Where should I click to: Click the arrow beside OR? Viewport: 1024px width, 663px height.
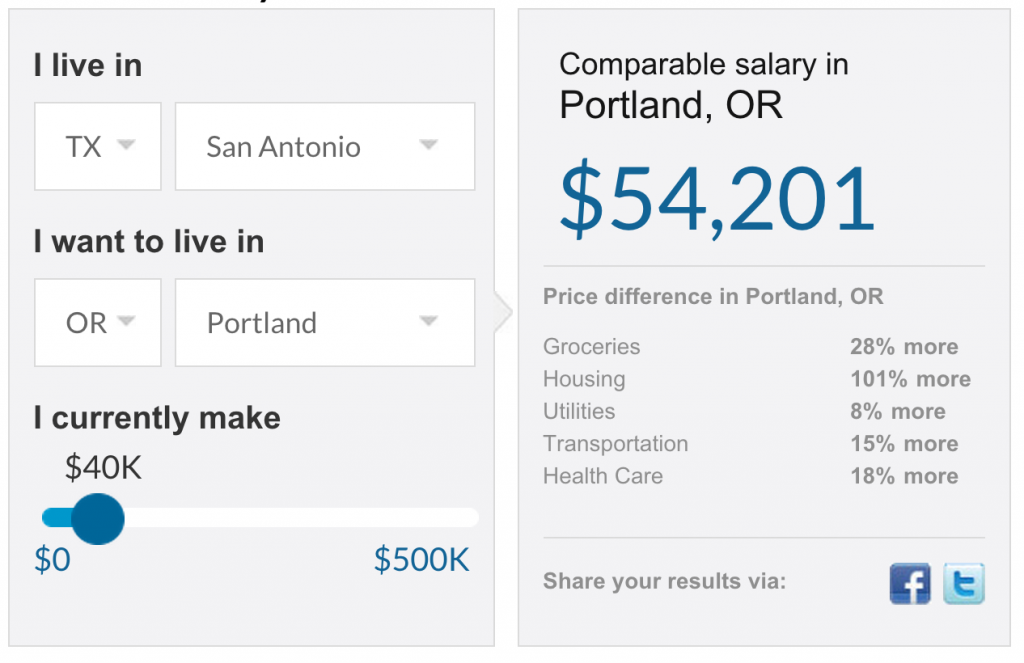(126, 321)
